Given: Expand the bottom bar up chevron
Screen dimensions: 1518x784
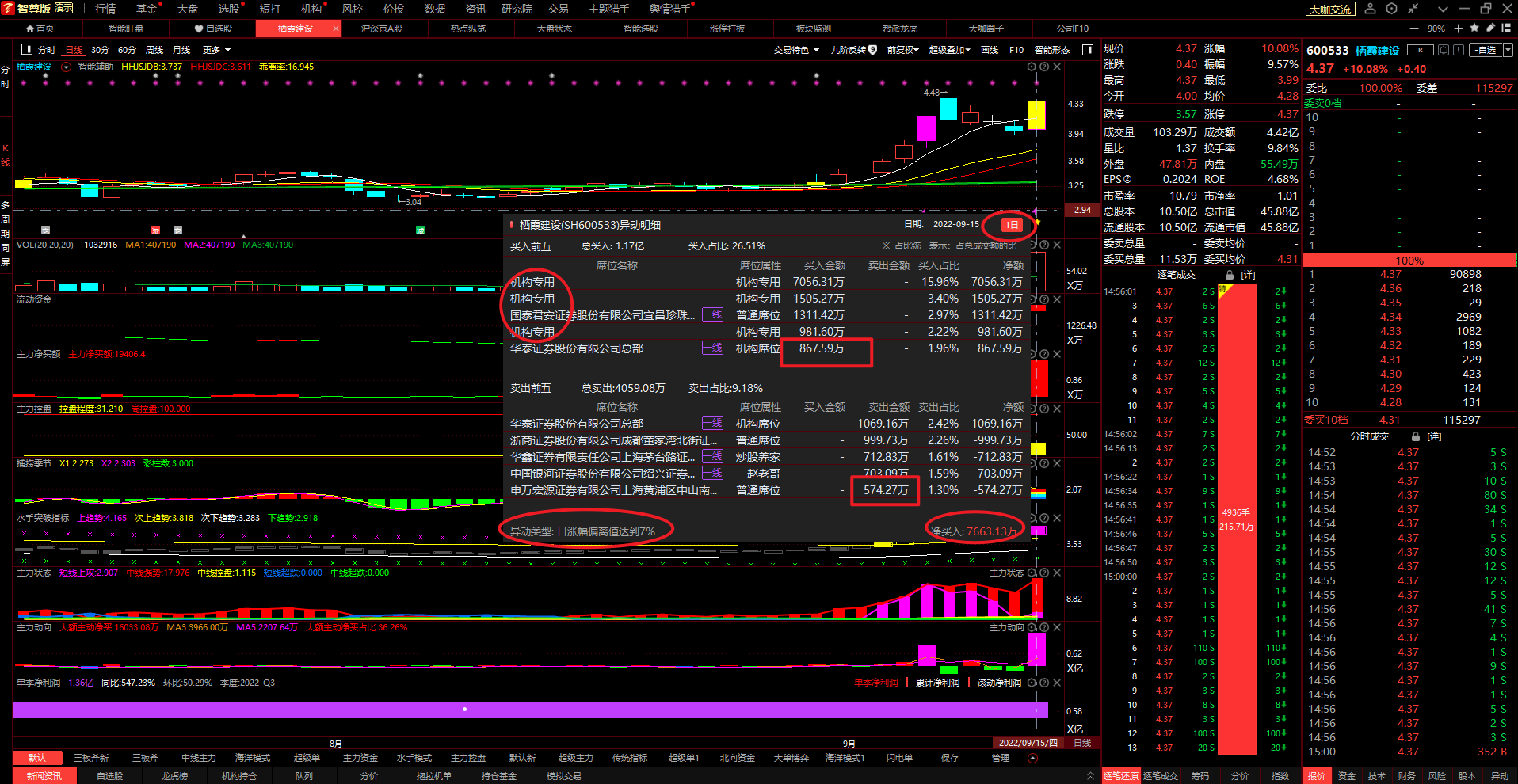Looking at the screenshot, I should tap(1090, 776).
